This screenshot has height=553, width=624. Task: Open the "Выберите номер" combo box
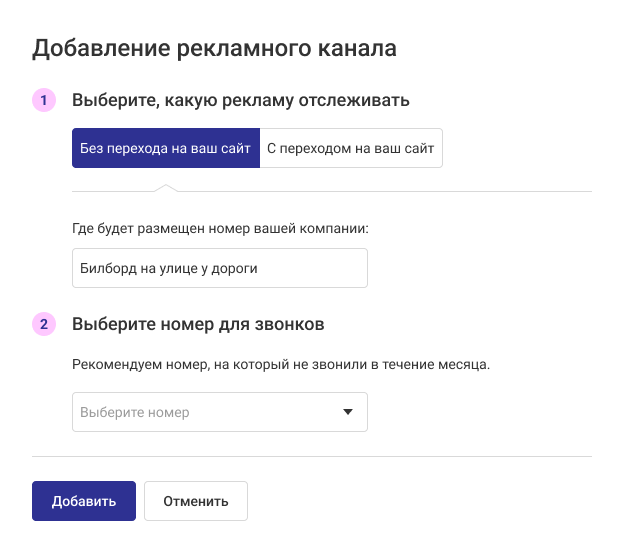coord(220,412)
